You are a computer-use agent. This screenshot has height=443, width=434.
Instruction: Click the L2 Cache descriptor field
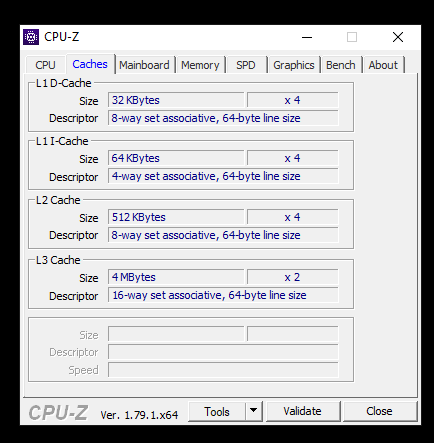click(223, 235)
